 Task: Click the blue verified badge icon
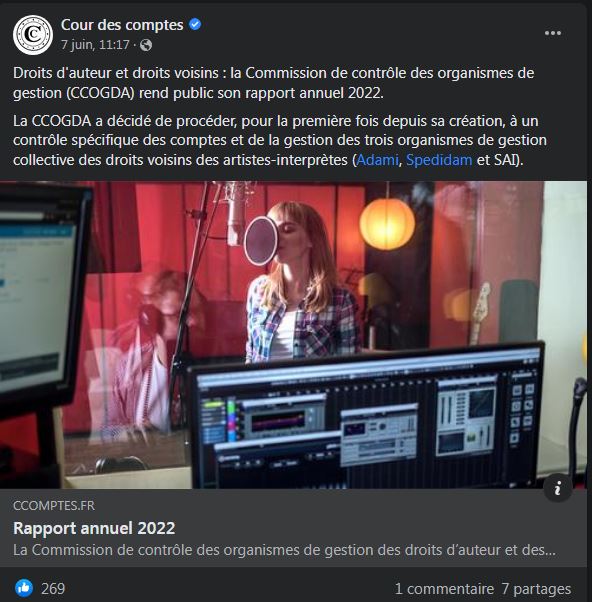[195, 25]
